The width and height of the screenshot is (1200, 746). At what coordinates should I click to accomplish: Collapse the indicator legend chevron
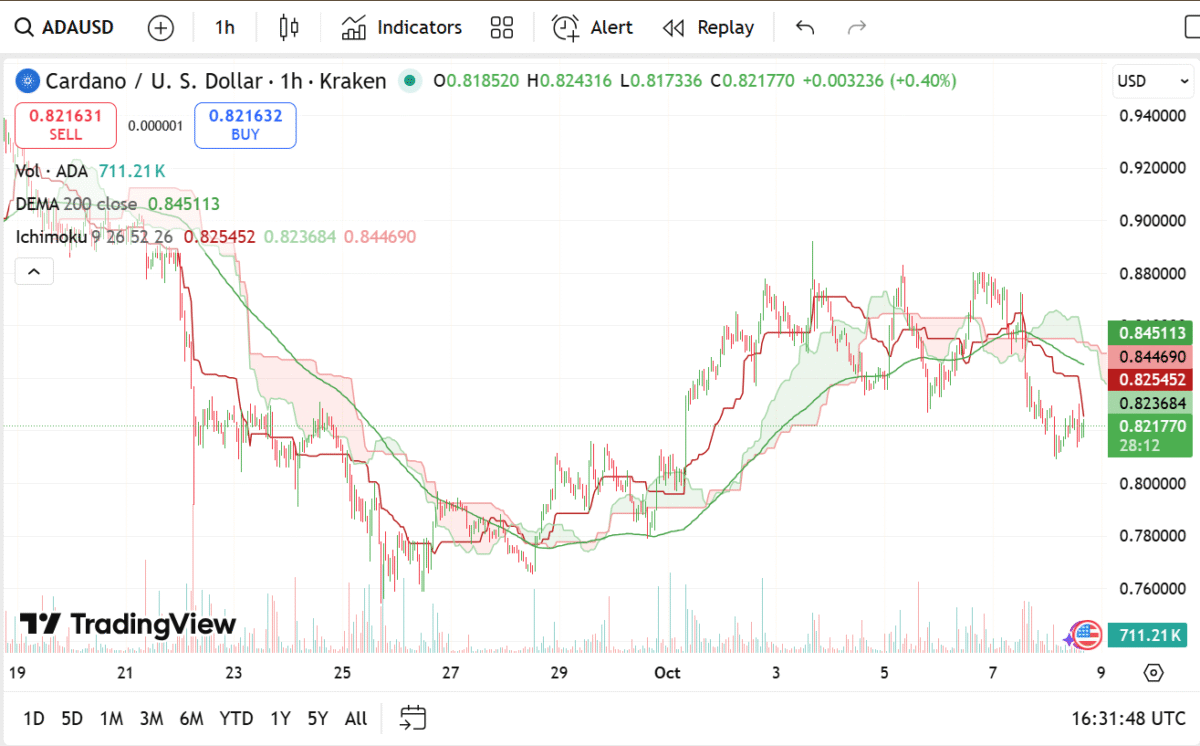click(x=33, y=271)
